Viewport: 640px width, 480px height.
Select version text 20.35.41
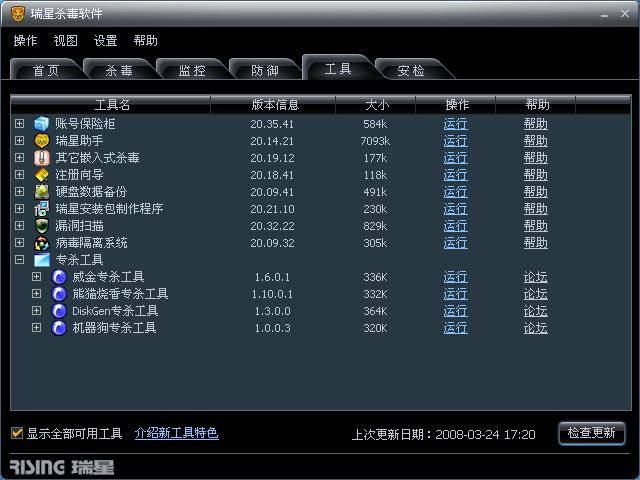click(x=272, y=124)
